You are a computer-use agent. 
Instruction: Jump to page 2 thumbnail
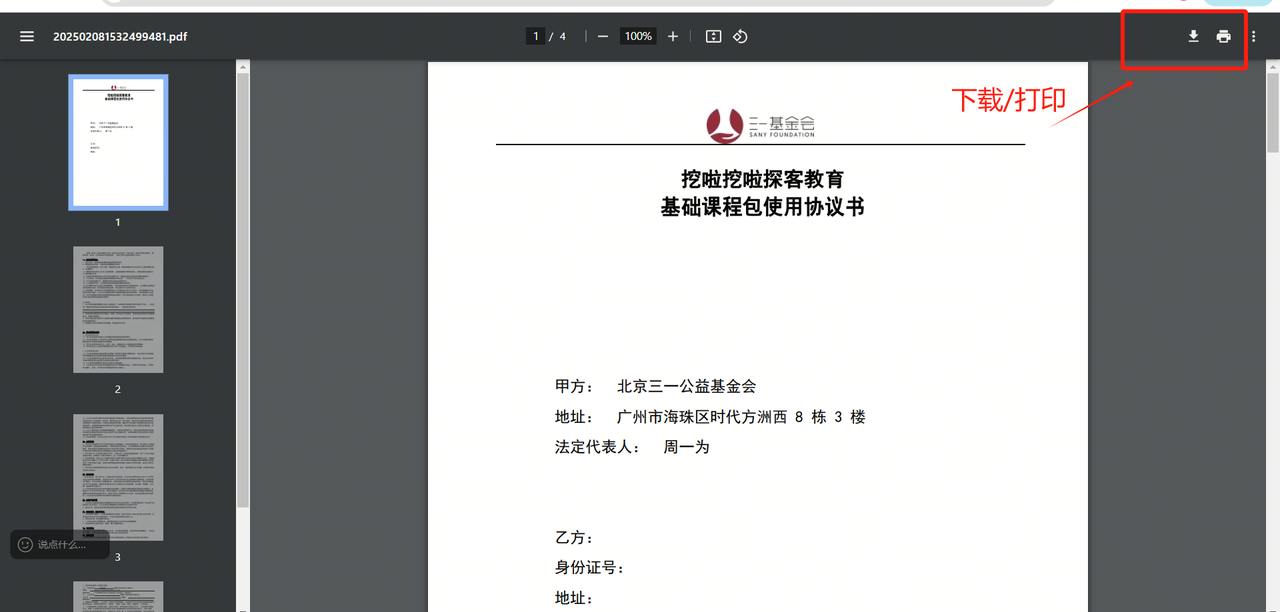(118, 310)
